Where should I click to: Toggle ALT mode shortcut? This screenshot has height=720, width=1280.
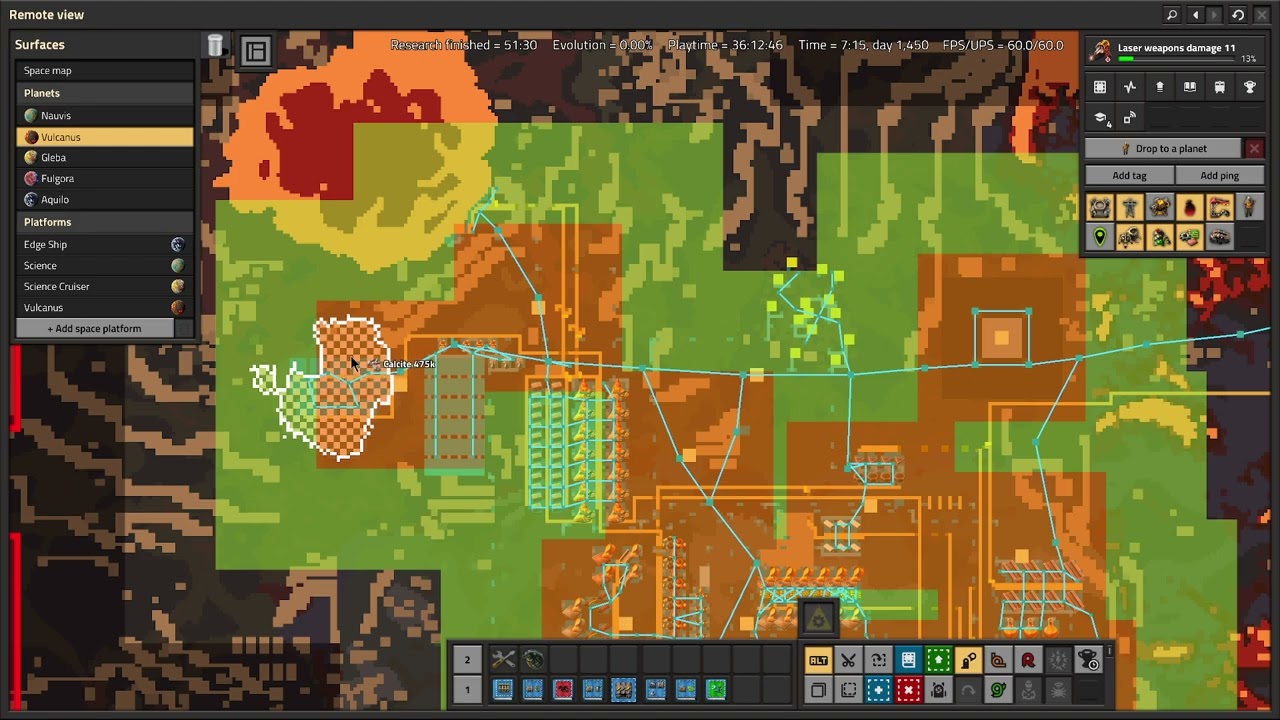[818, 660]
